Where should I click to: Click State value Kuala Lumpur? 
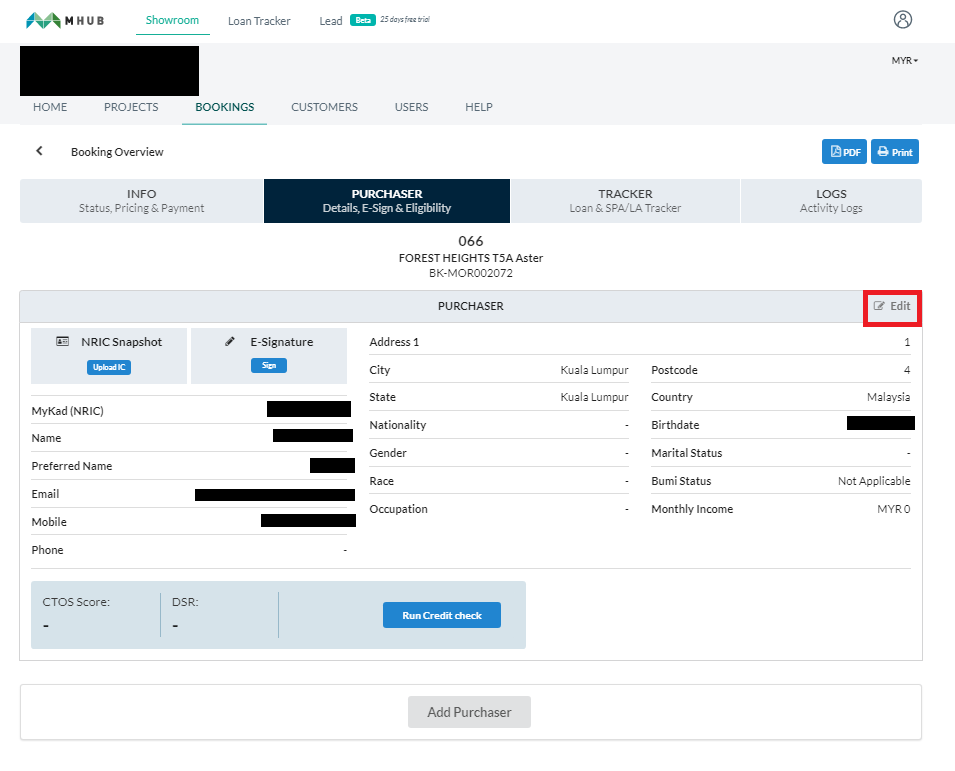(x=594, y=397)
